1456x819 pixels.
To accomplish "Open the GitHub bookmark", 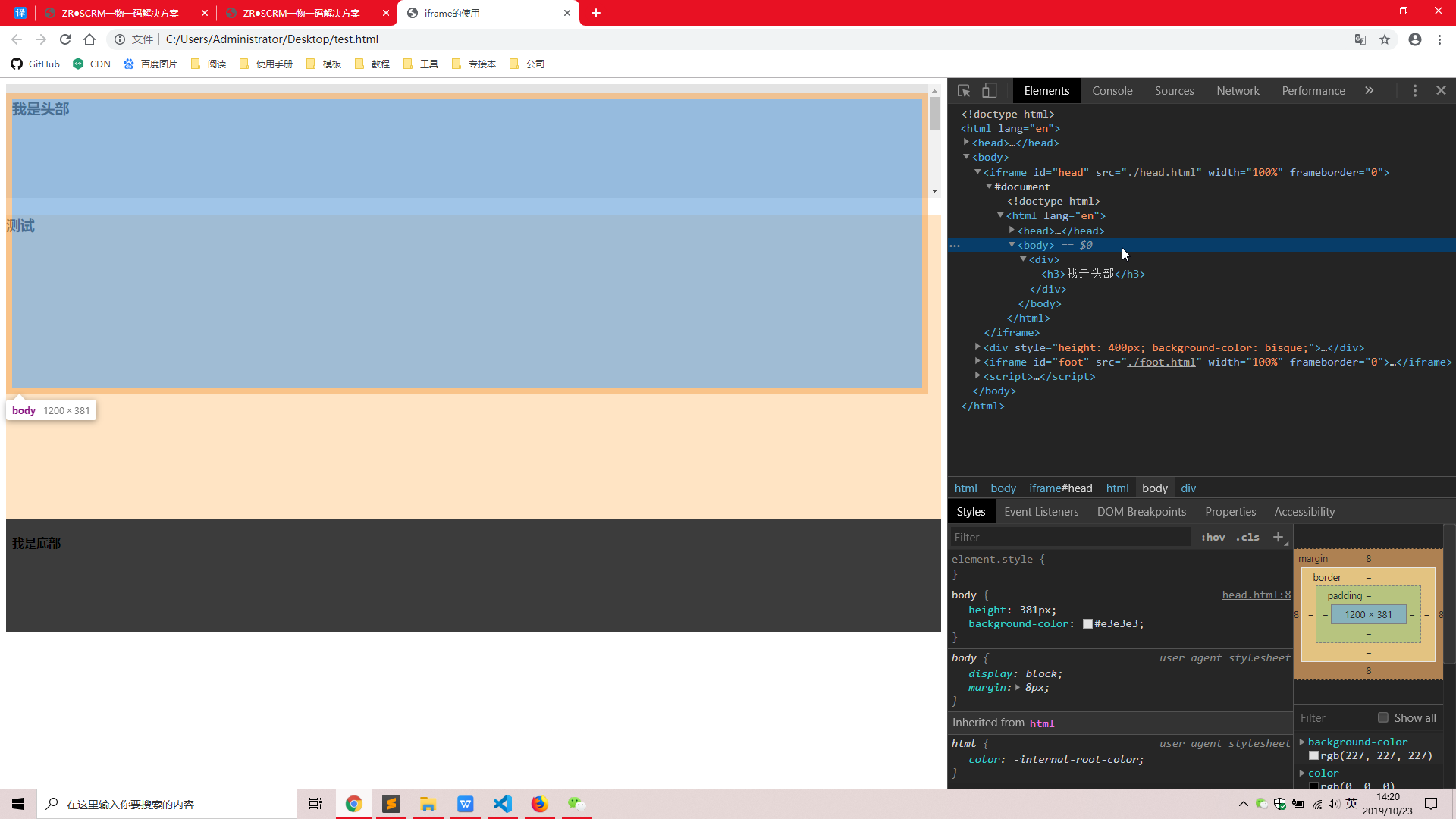I will click(36, 64).
